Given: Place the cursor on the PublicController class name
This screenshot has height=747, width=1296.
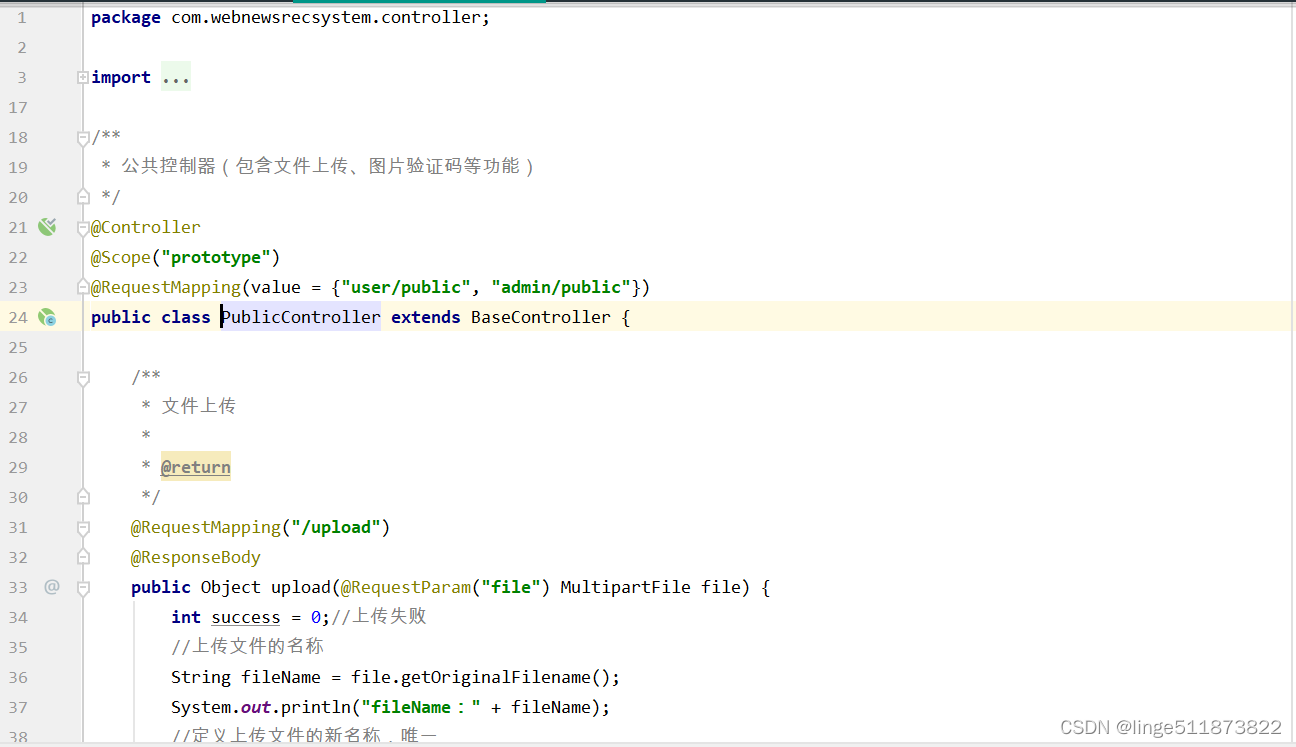Looking at the screenshot, I should pyautogui.click(x=301, y=317).
